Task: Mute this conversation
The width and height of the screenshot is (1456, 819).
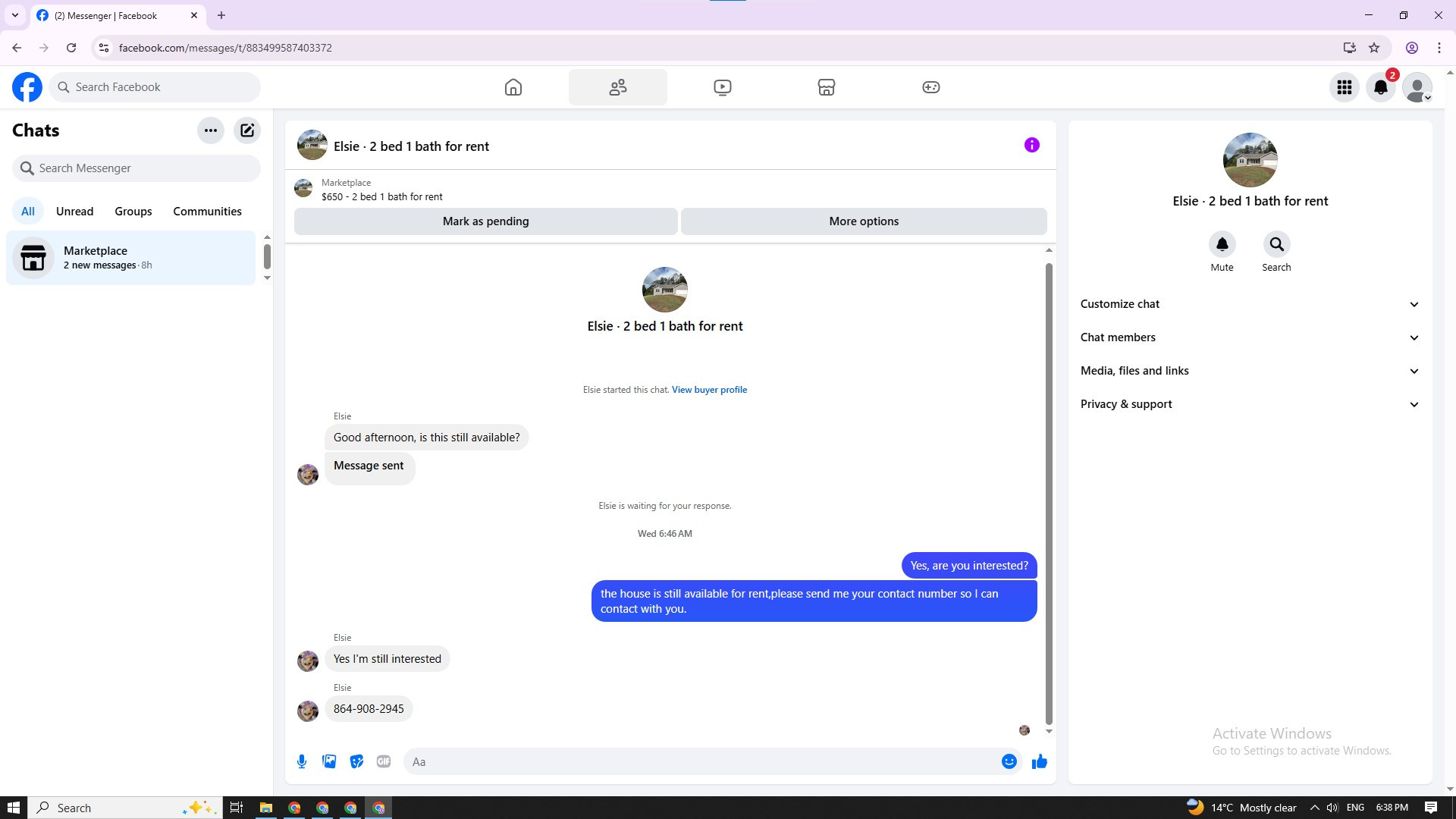Action: 1222,245
